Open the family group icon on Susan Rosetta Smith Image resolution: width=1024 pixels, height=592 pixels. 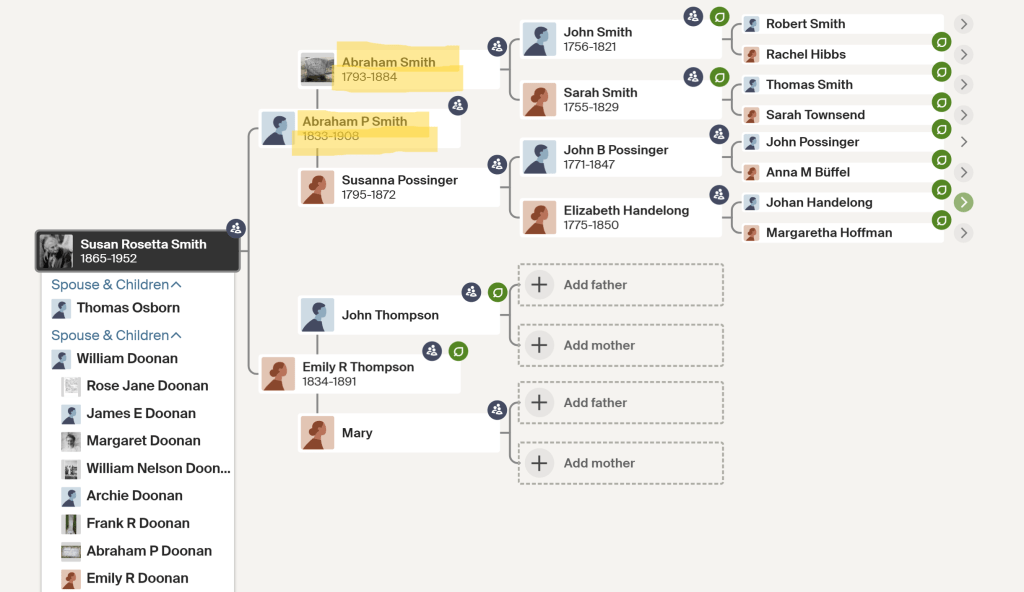point(236,228)
